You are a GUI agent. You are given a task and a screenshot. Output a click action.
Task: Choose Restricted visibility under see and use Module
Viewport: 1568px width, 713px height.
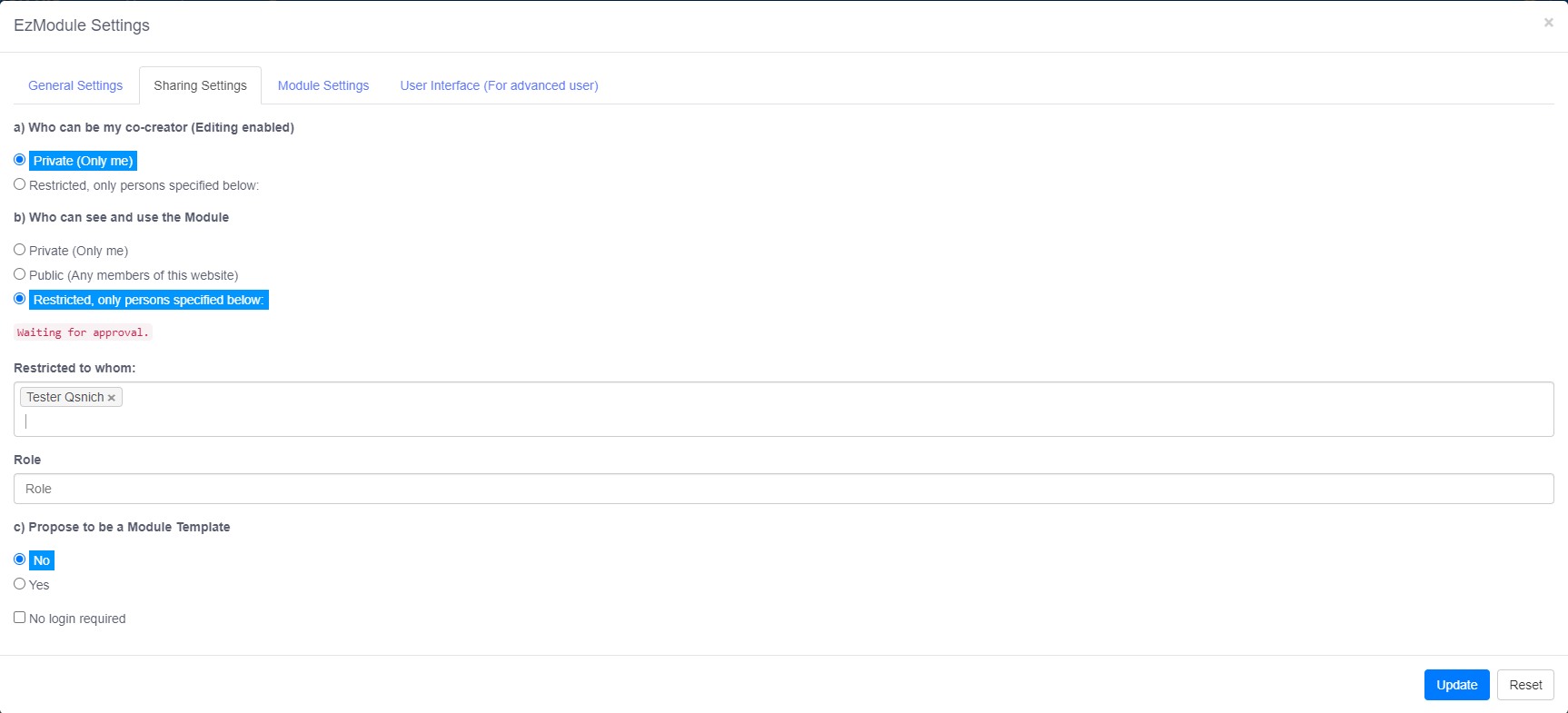20,299
